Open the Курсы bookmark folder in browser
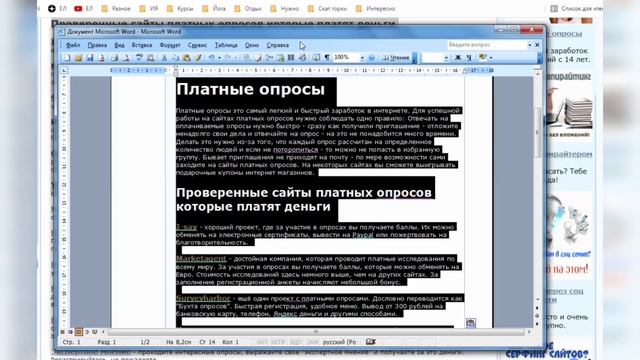This screenshot has height=360, width=640. [180, 9]
